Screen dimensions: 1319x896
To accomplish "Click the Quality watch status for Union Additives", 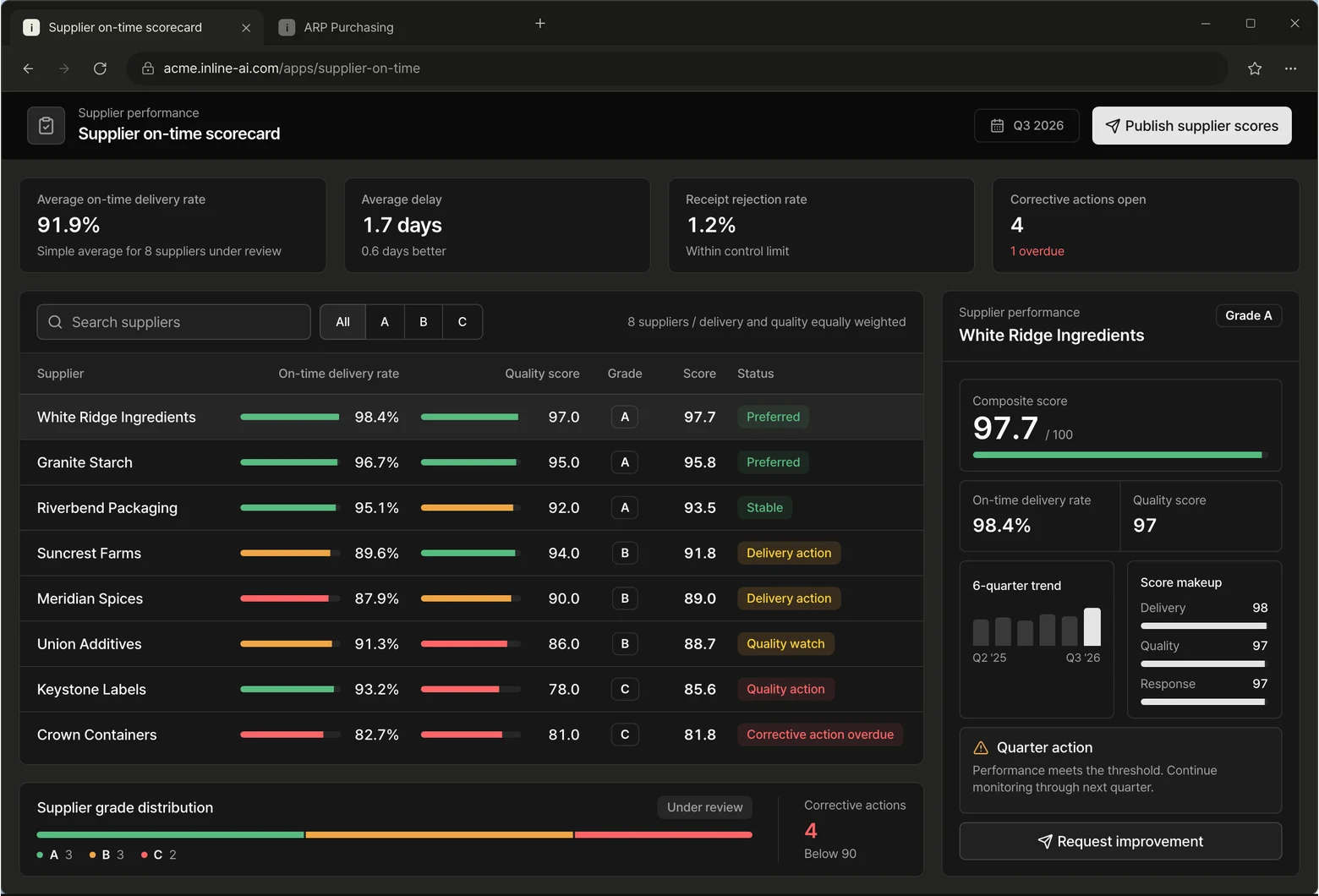I will [x=785, y=644].
